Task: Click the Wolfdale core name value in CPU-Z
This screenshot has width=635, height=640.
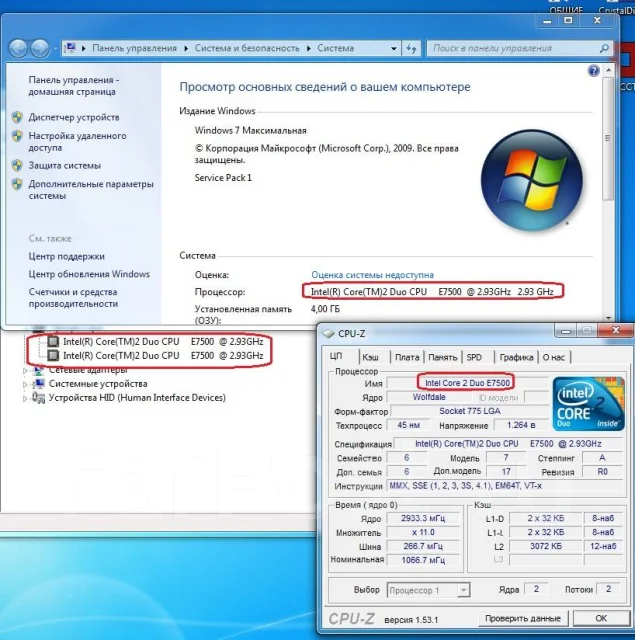Action: 429,397
